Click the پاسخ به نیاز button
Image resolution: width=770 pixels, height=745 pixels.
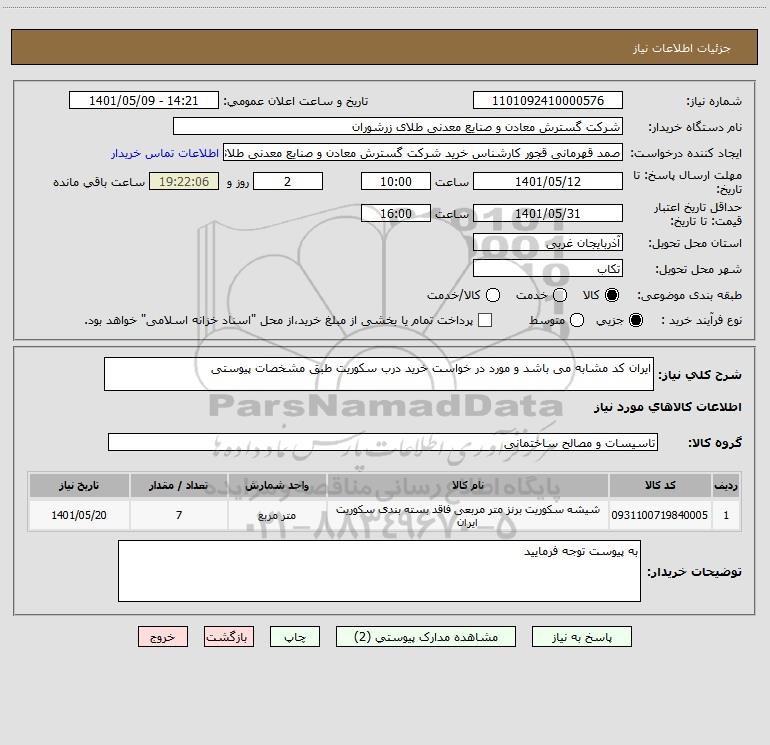tap(581, 636)
